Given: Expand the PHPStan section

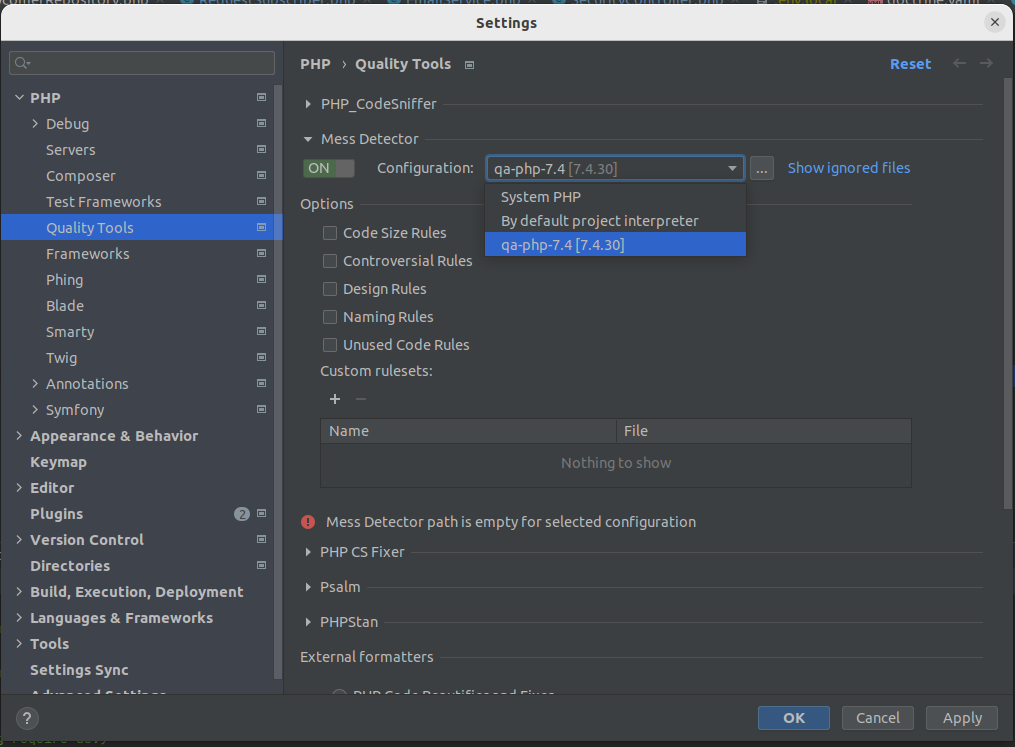Looking at the screenshot, I should click(308, 622).
